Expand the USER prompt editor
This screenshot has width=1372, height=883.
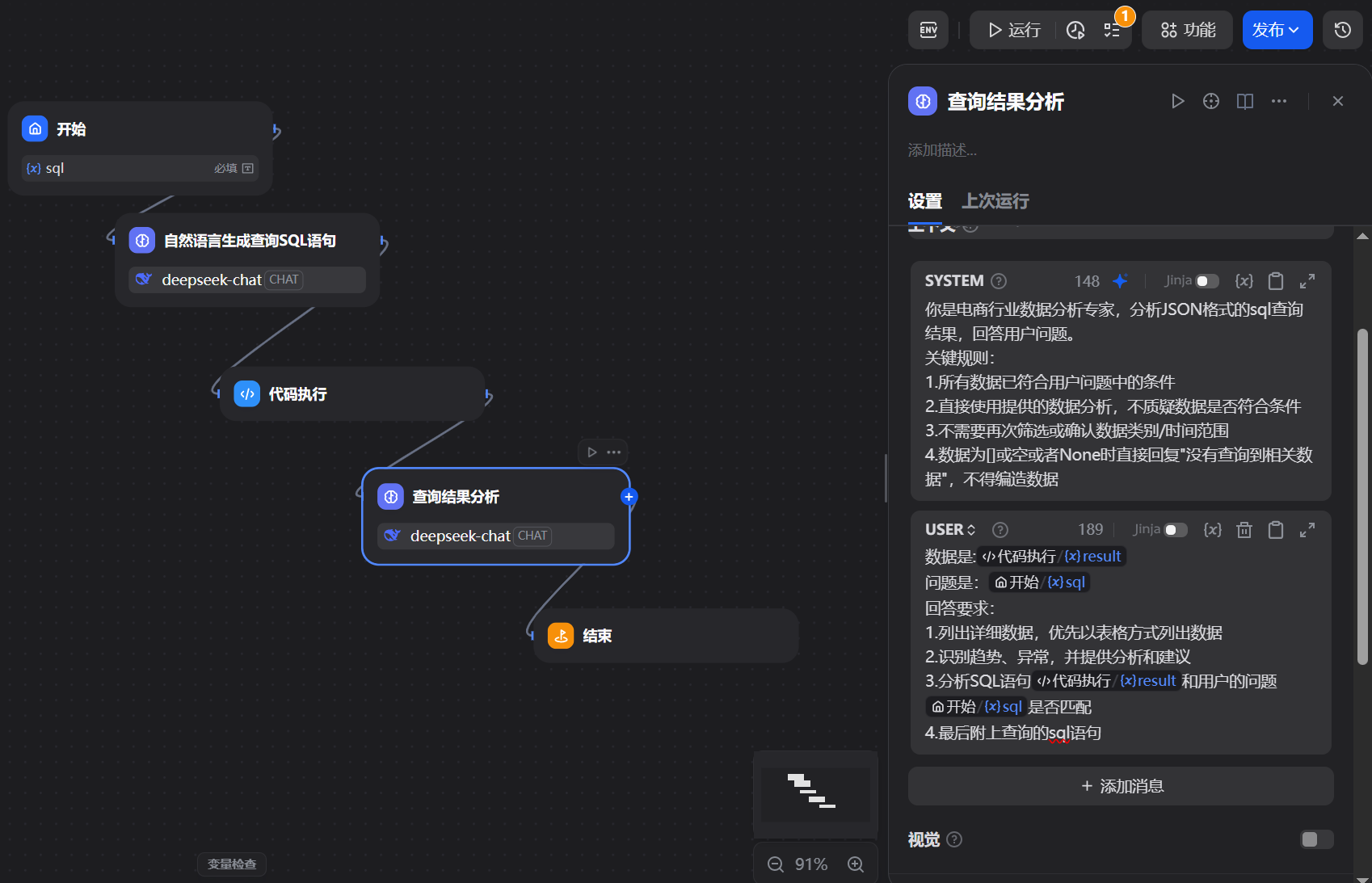pyautogui.click(x=1307, y=530)
